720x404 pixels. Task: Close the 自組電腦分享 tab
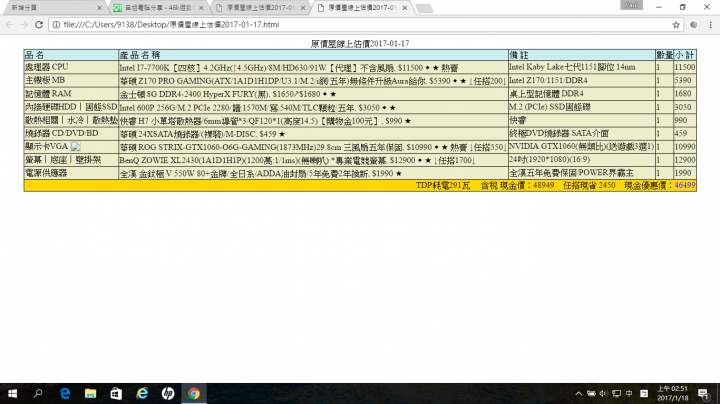pyautogui.click(x=201, y=8)
